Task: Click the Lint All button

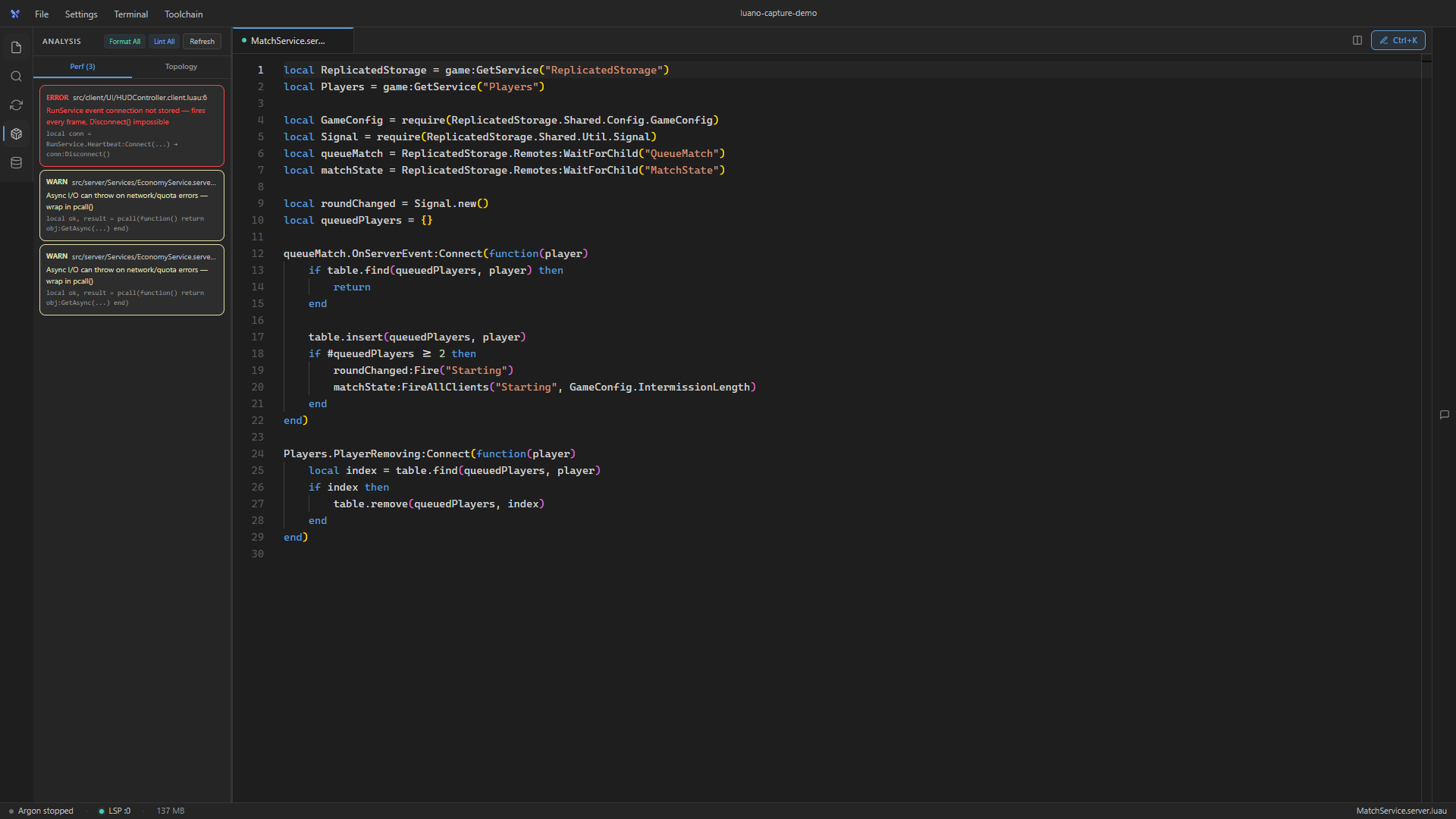Action: (164, 42)
